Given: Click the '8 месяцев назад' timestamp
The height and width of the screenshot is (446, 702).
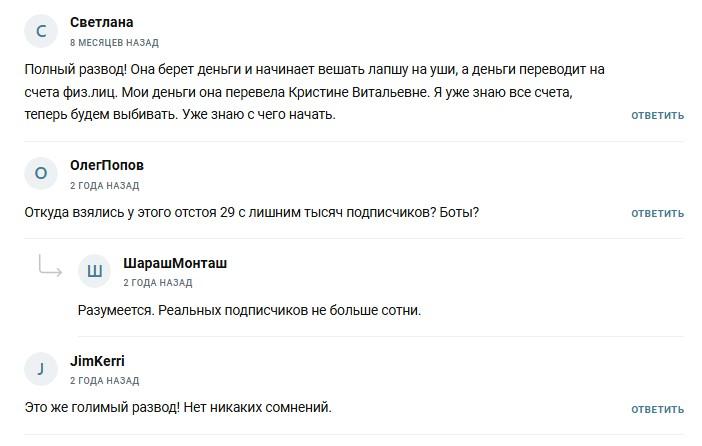Looking at the screenshot, I should coord(114,43).
